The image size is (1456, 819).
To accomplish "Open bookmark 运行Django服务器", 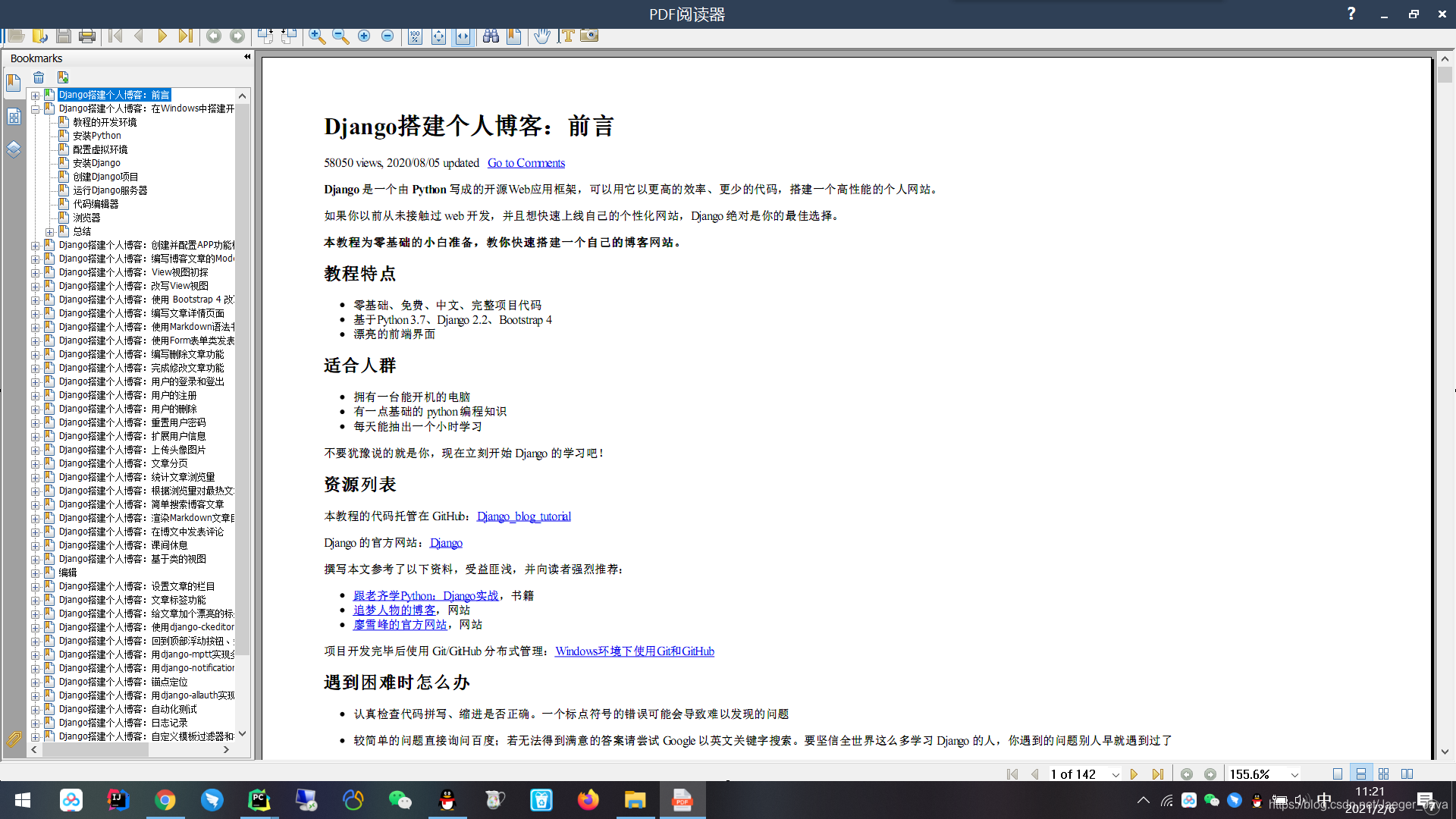I will 110,190.
